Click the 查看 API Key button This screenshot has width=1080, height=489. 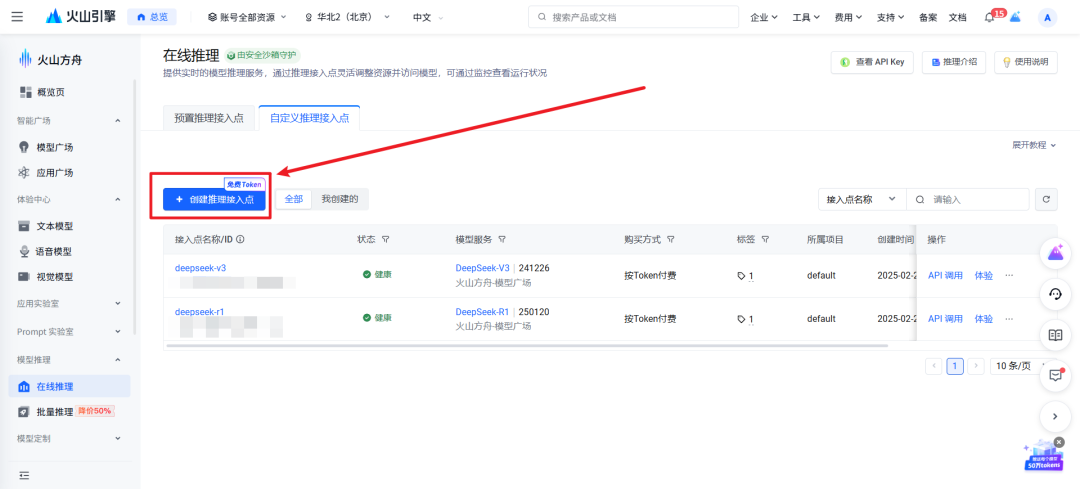pyautogui.click(x=873, y=62)
